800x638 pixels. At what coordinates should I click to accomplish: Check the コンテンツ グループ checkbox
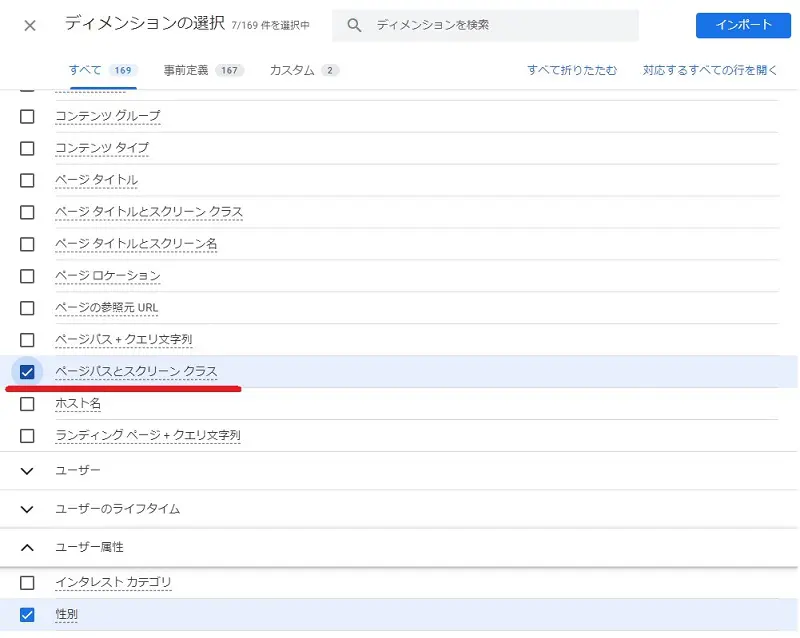point(27,117)
